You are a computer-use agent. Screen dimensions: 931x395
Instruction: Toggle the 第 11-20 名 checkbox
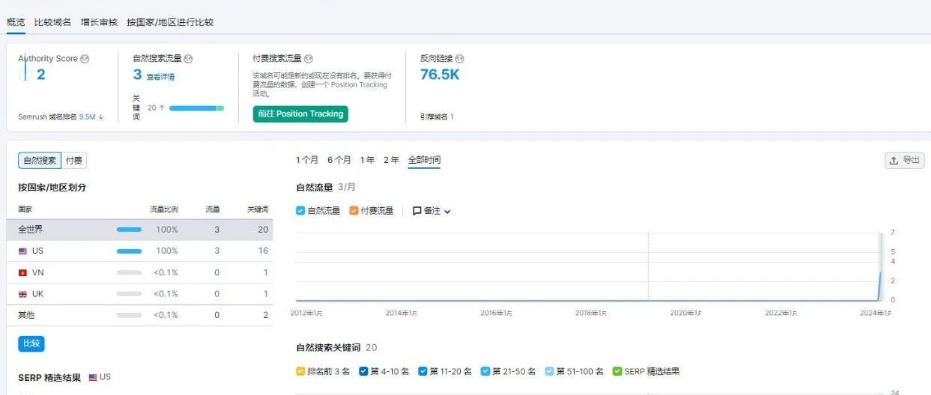click(x=423, y=371)
